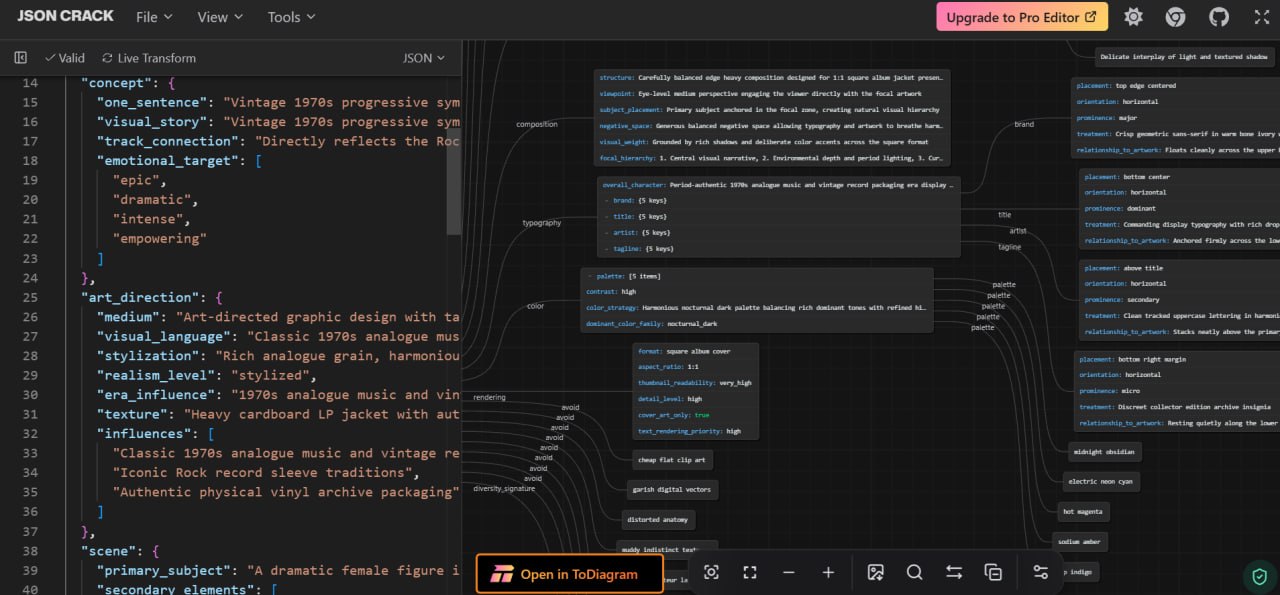Click Upgrade to Pro Editor button
The image size is (1280, 595).
pos(1022,17)
